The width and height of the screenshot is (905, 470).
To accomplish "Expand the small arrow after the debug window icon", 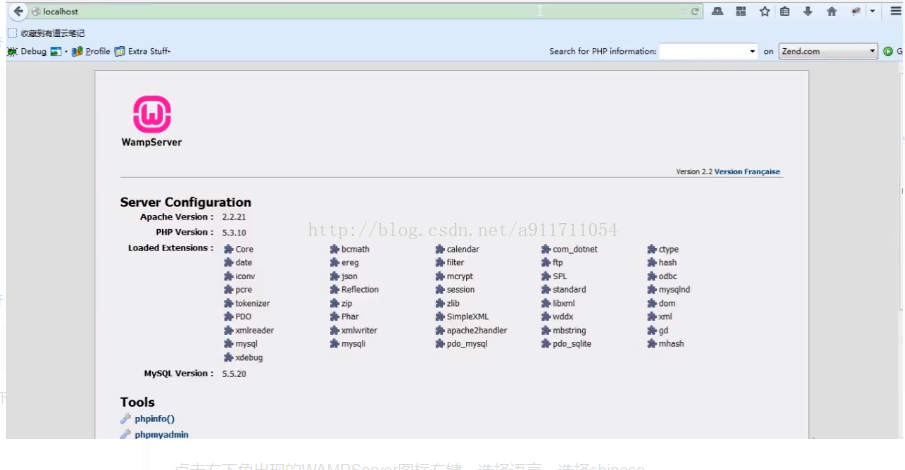I will point(66,51).
